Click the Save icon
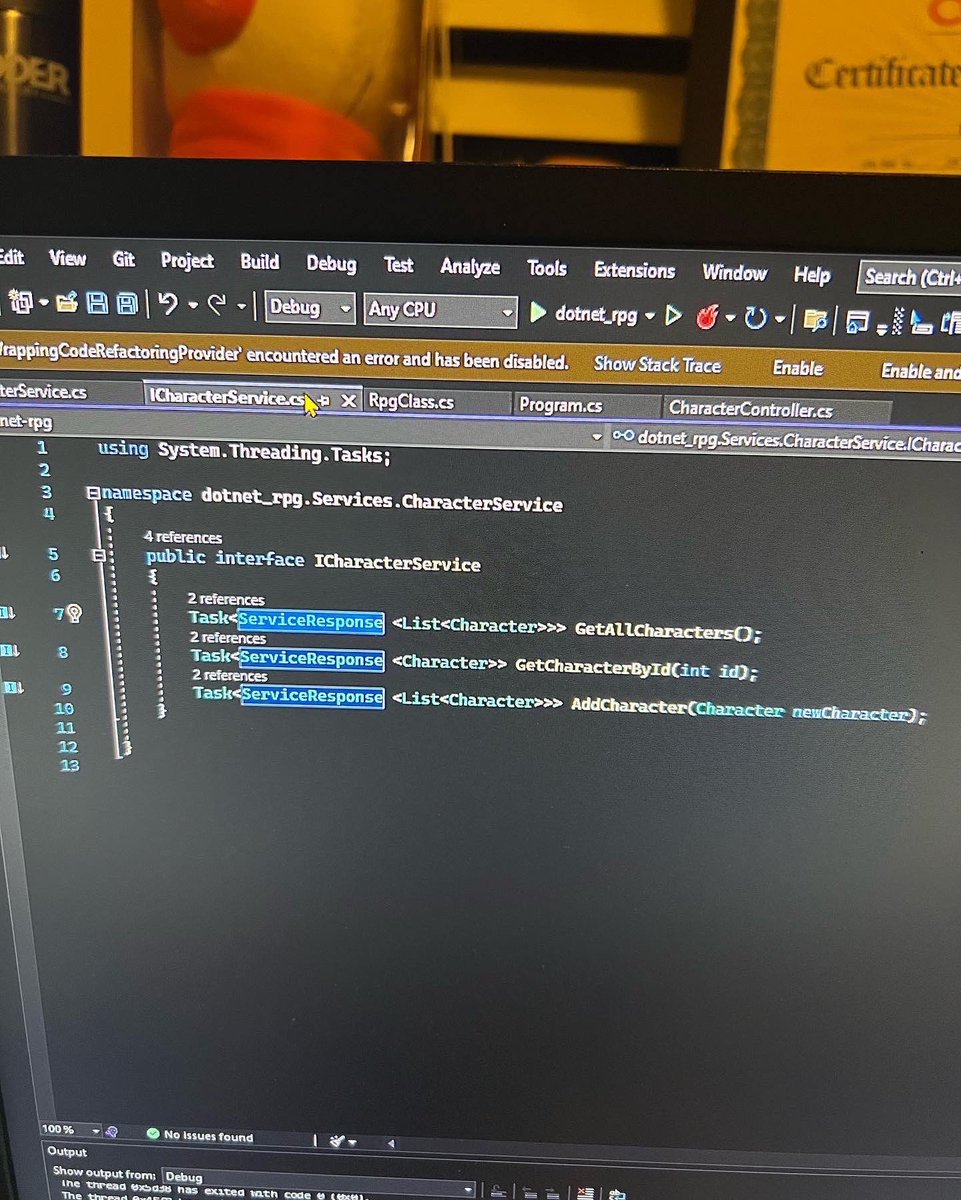The image size is (961, 1200). (x=97, y=302)
